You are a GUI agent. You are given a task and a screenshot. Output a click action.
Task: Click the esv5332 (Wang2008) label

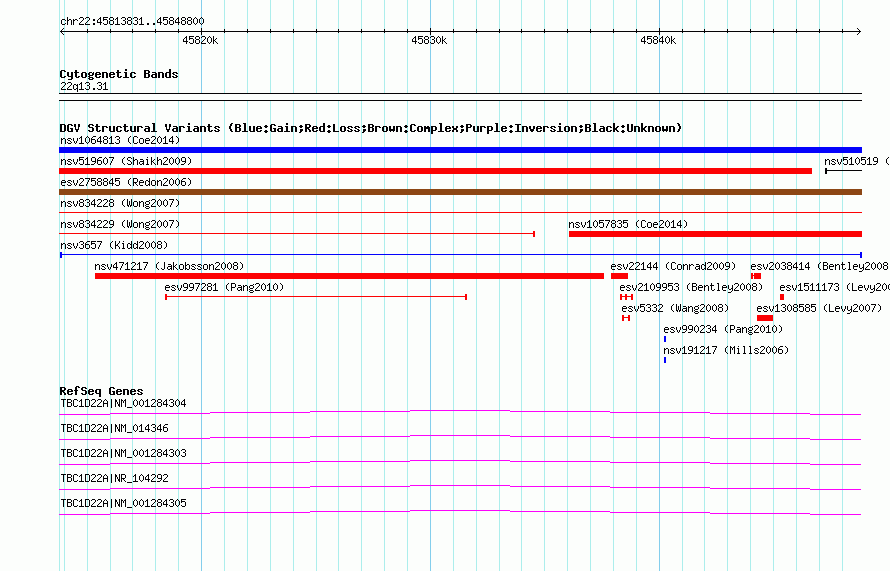[x=675, y=308]
